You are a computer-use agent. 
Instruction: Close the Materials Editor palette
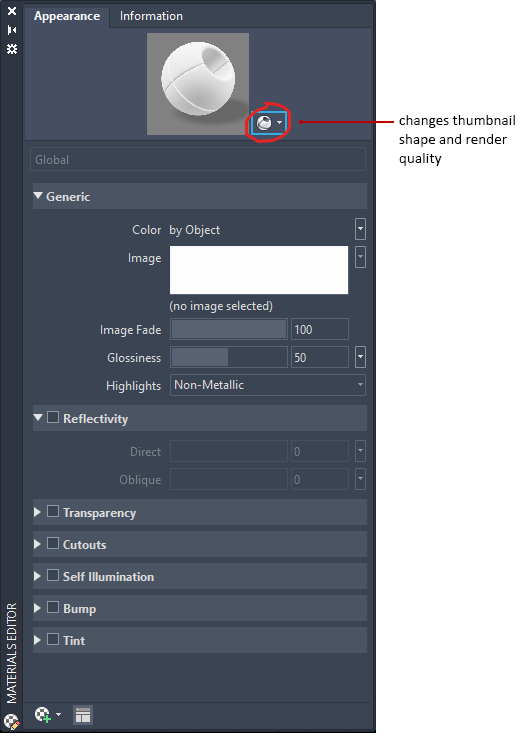(12, 10)
